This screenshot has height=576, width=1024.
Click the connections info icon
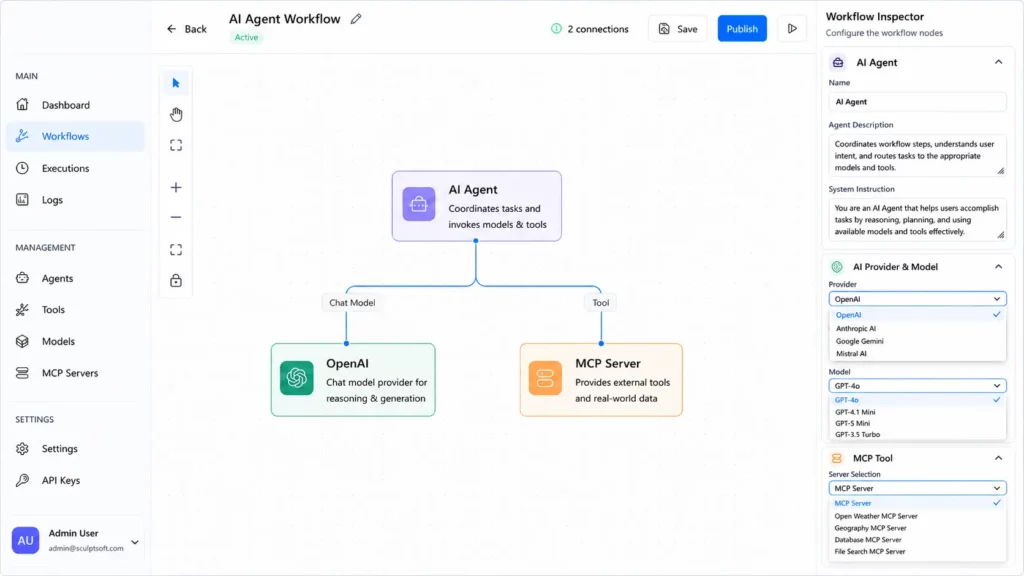pos(556,29)
